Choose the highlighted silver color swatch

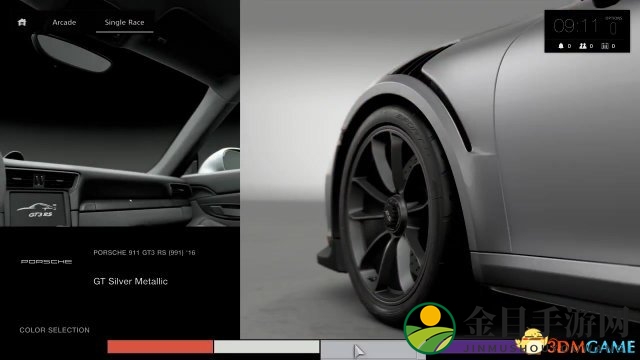click(373, 349)
